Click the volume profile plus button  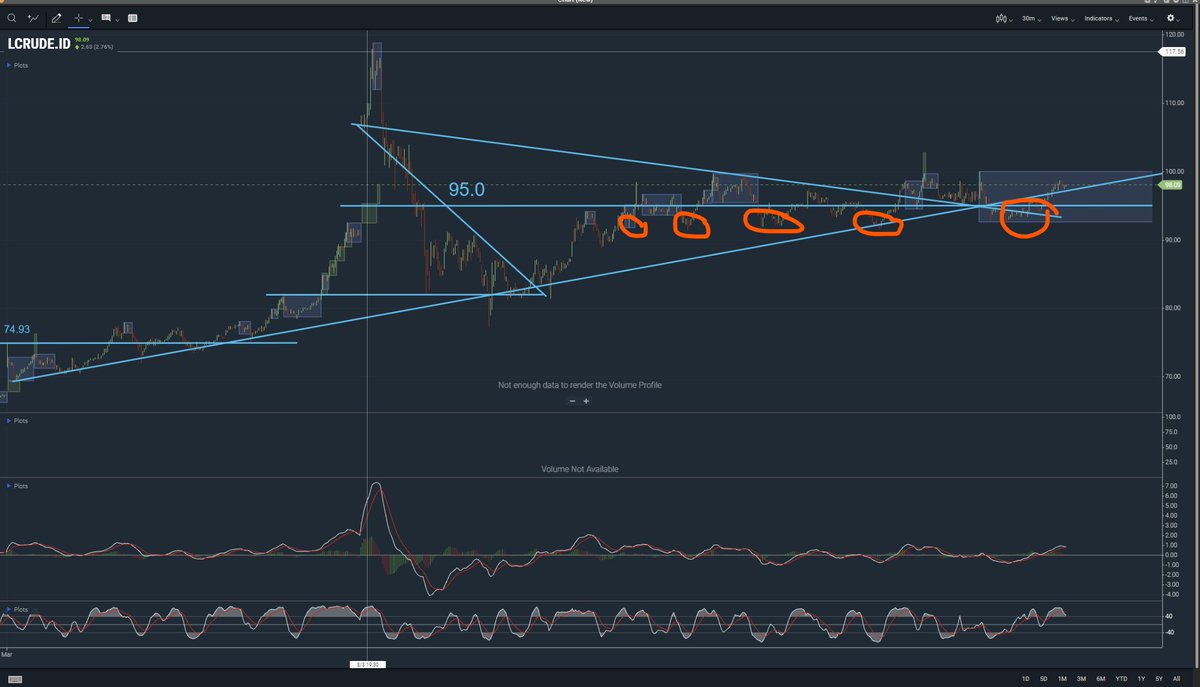click(x=586, y=401)
